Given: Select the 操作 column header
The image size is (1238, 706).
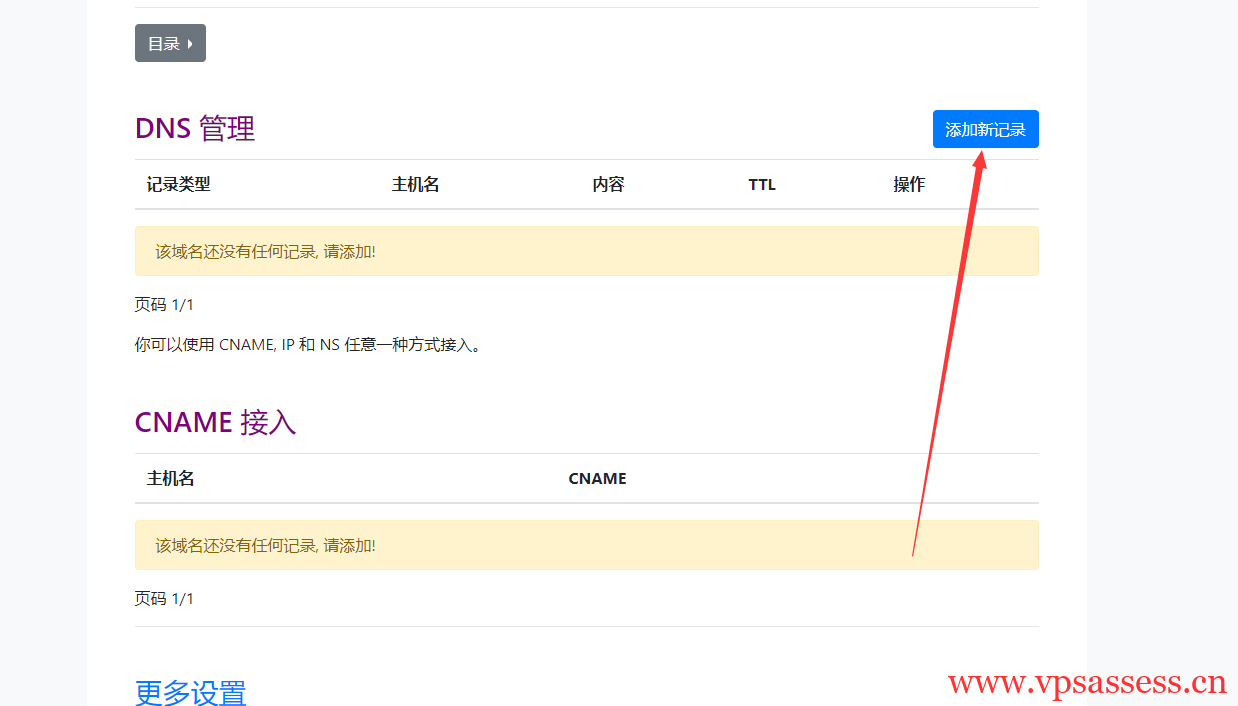Looking at the screenshot, I should (909, 184).
